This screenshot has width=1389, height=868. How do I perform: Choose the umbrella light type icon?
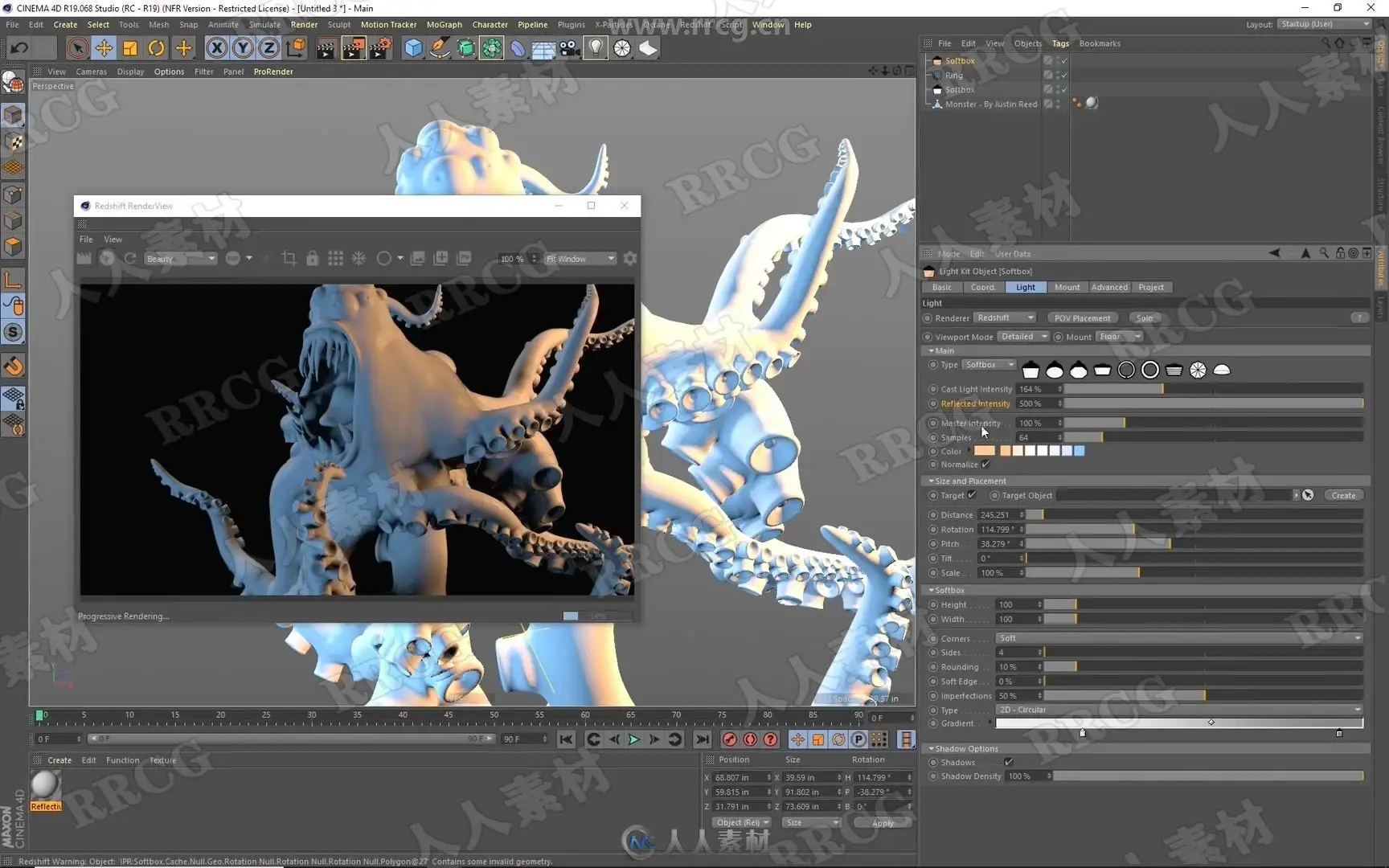pos(1198,370)
